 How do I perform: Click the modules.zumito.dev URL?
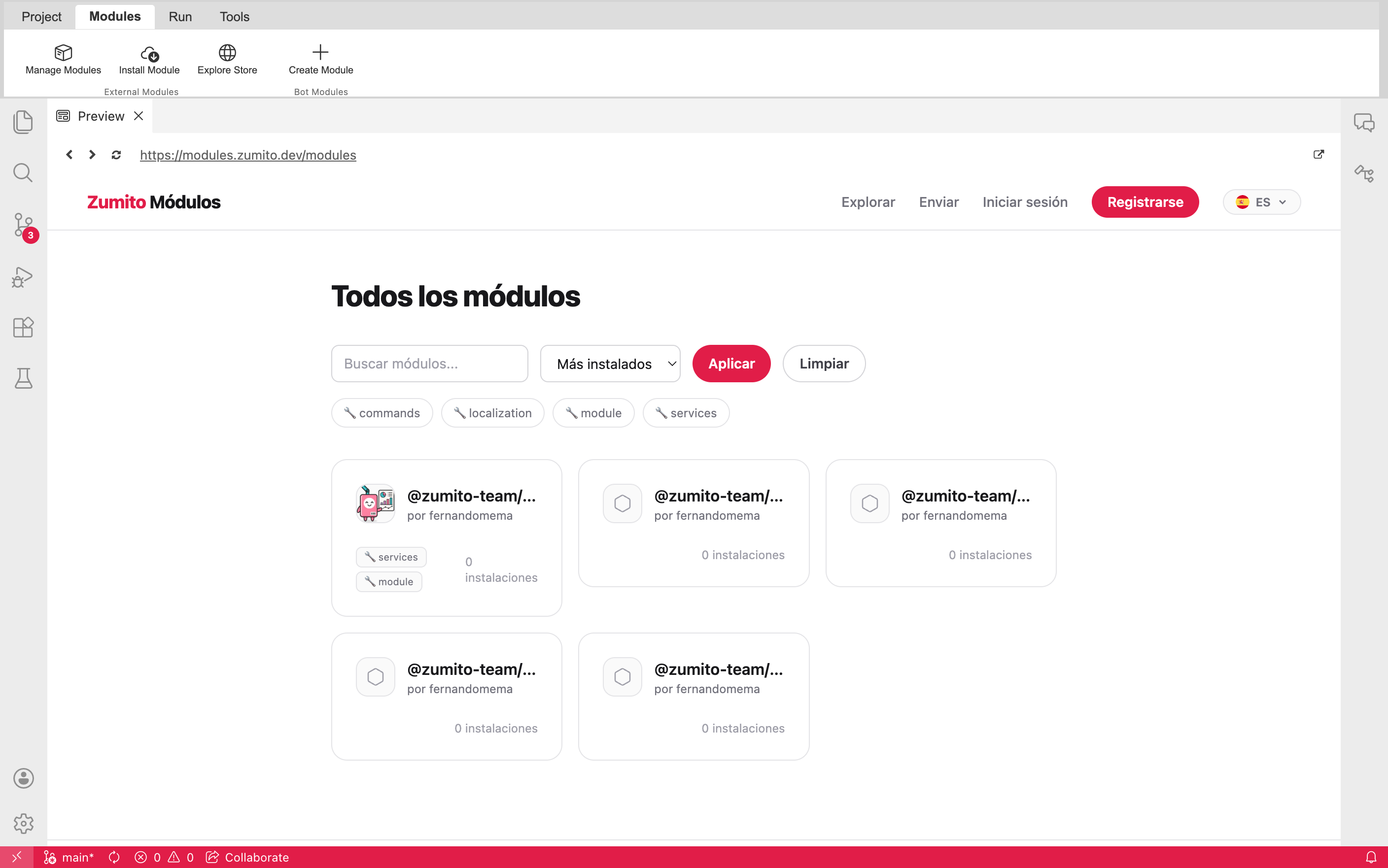tap(247, 155)
